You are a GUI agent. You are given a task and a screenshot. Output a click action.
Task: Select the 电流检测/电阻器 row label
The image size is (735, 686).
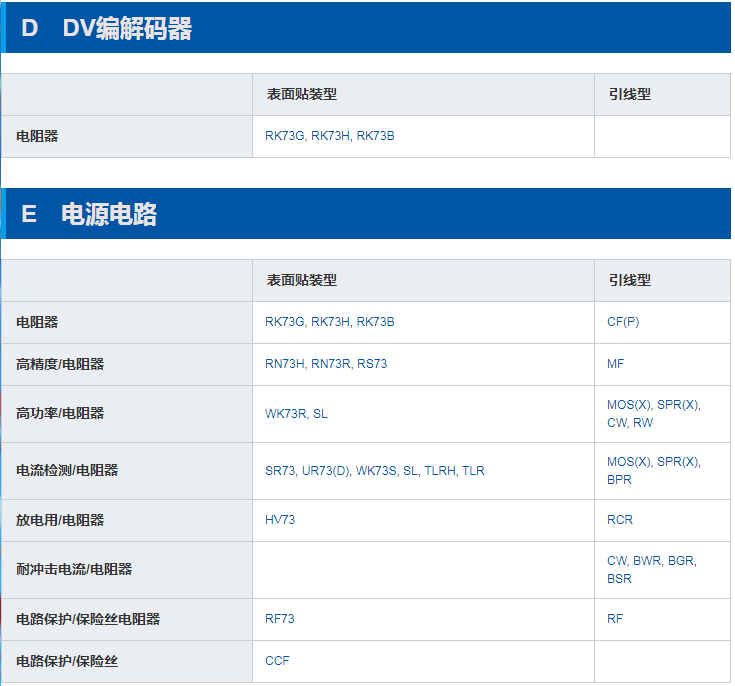[67, 471]
